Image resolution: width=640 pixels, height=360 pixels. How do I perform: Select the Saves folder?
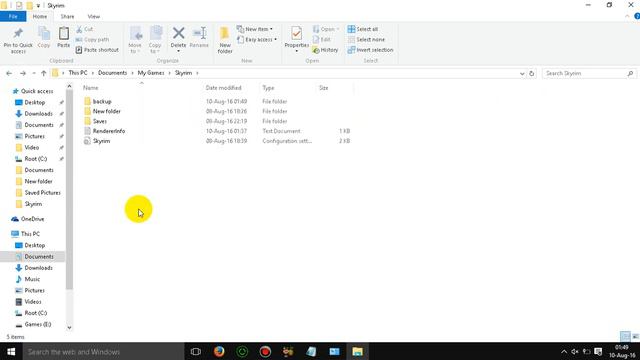[x=100, y=121]
